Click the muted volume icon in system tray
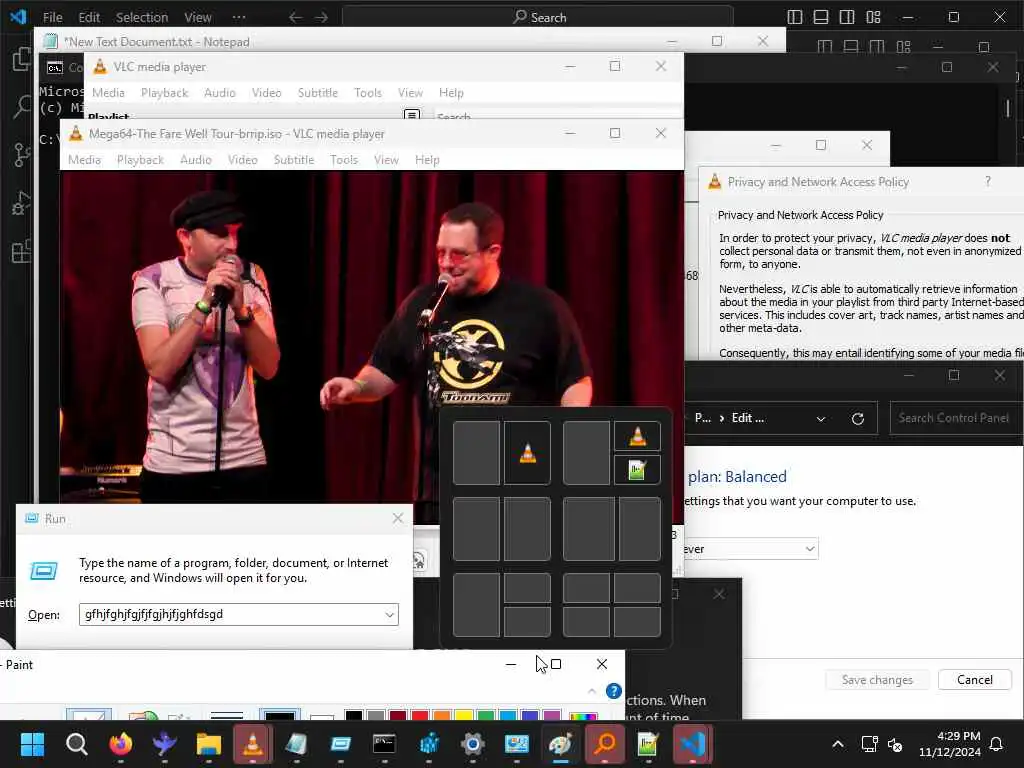Screen dimensions: 1024x768 tap(895, 744)
